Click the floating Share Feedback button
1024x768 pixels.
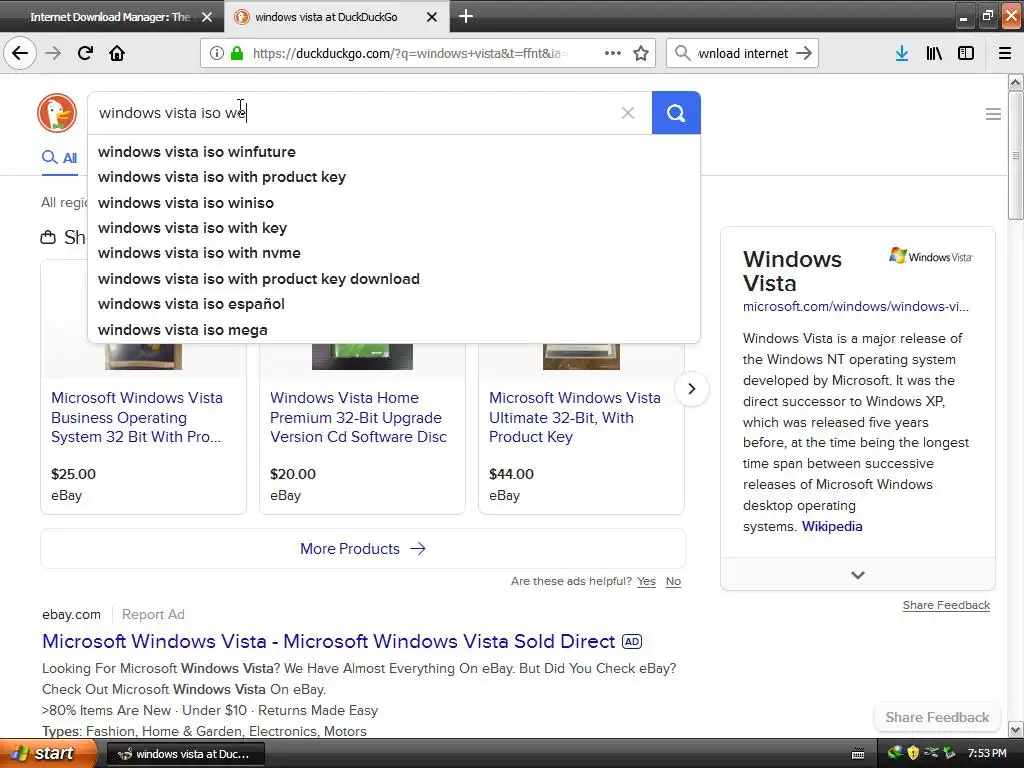(x=936, y=717)
